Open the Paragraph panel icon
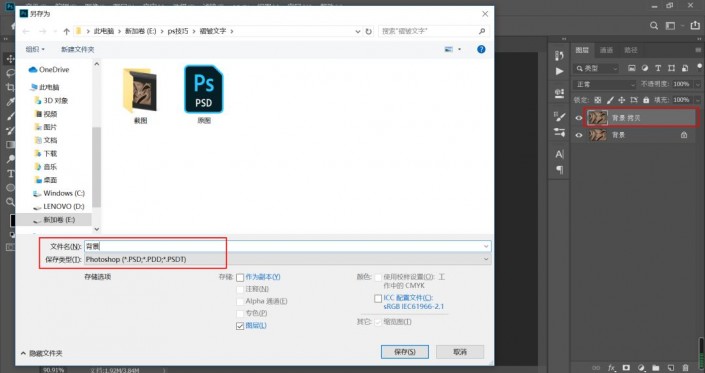The width and height of the screenshot is (705, 373). point(560,169)
